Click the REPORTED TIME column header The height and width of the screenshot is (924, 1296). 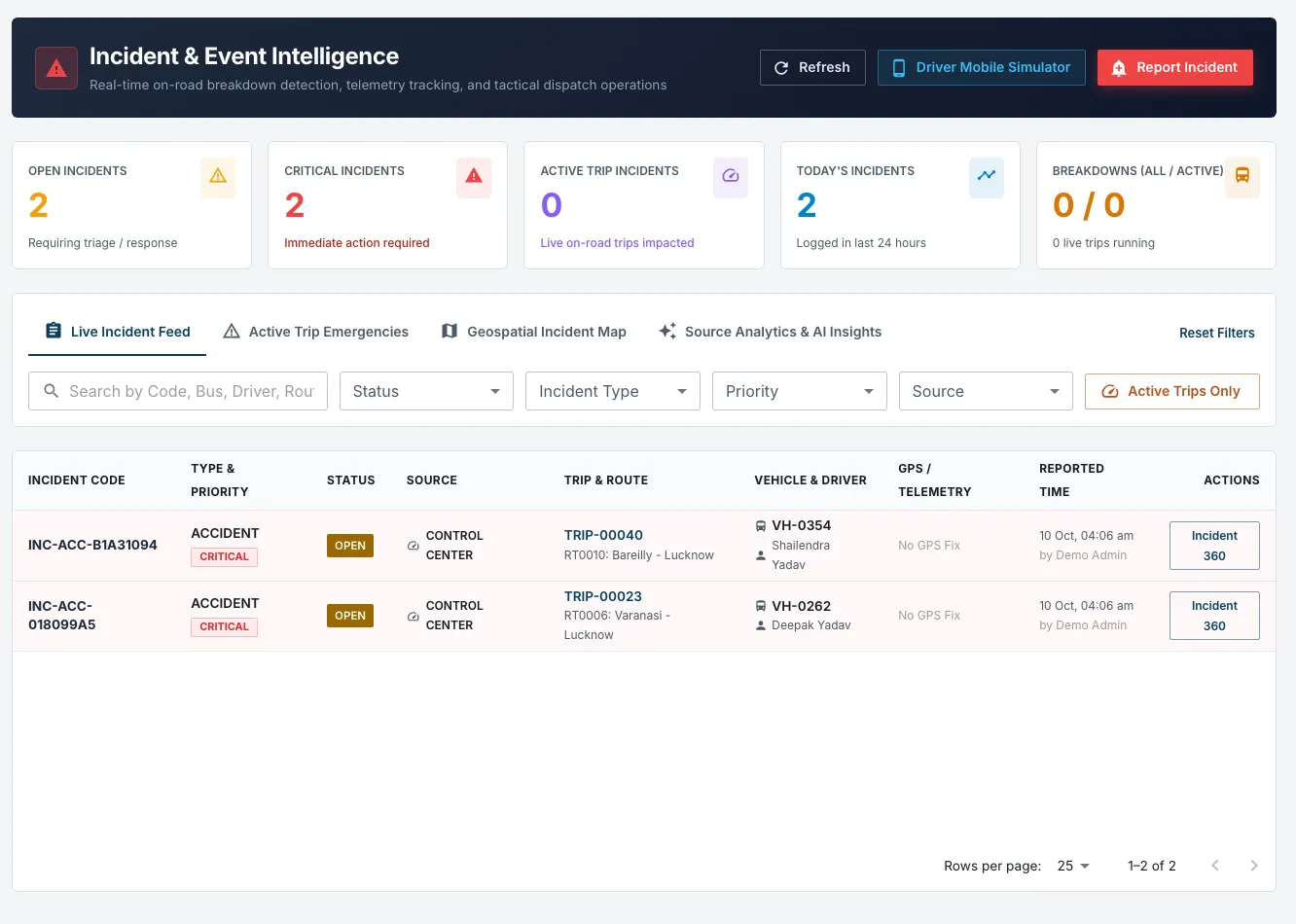[x=1071, y=480]
